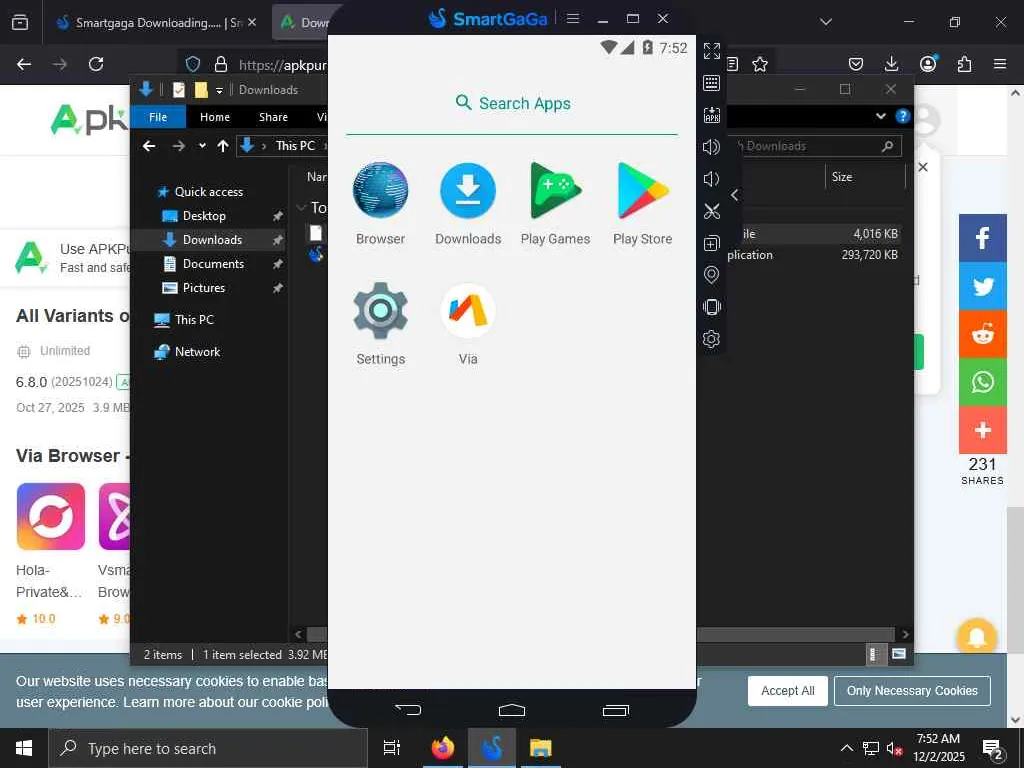1024x768 pixels.
Task: Click This PC in address breadcrumb
Action: [295, 146]
